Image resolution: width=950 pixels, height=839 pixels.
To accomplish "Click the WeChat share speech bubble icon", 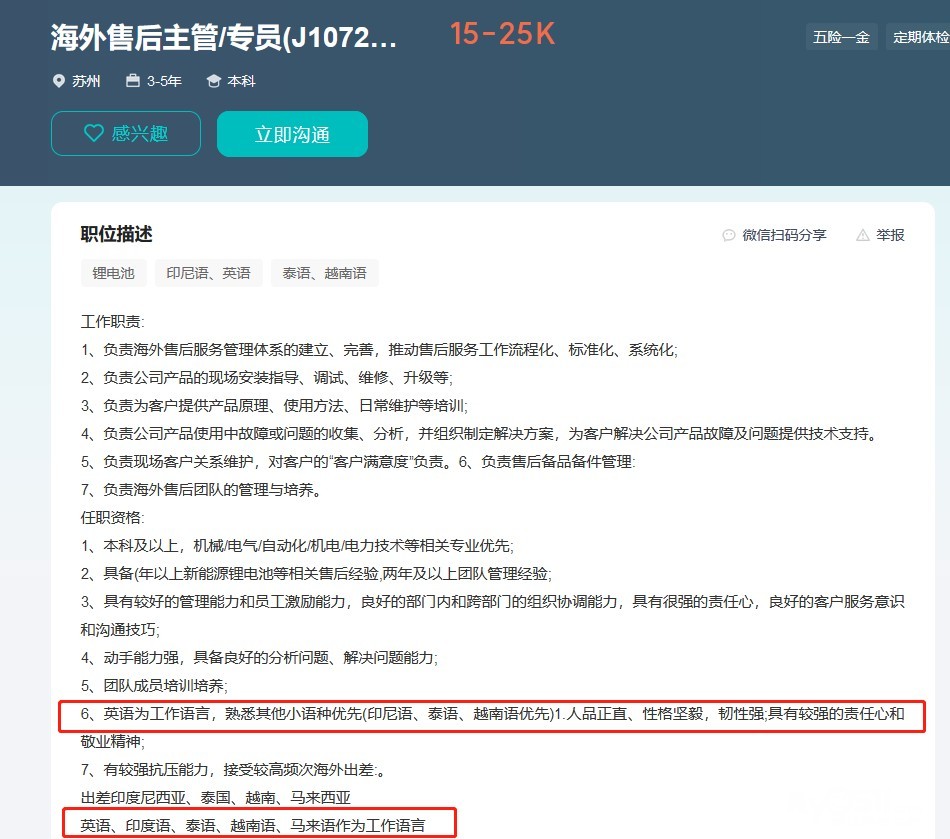I will pyautogui.click(x=728, y=235).
